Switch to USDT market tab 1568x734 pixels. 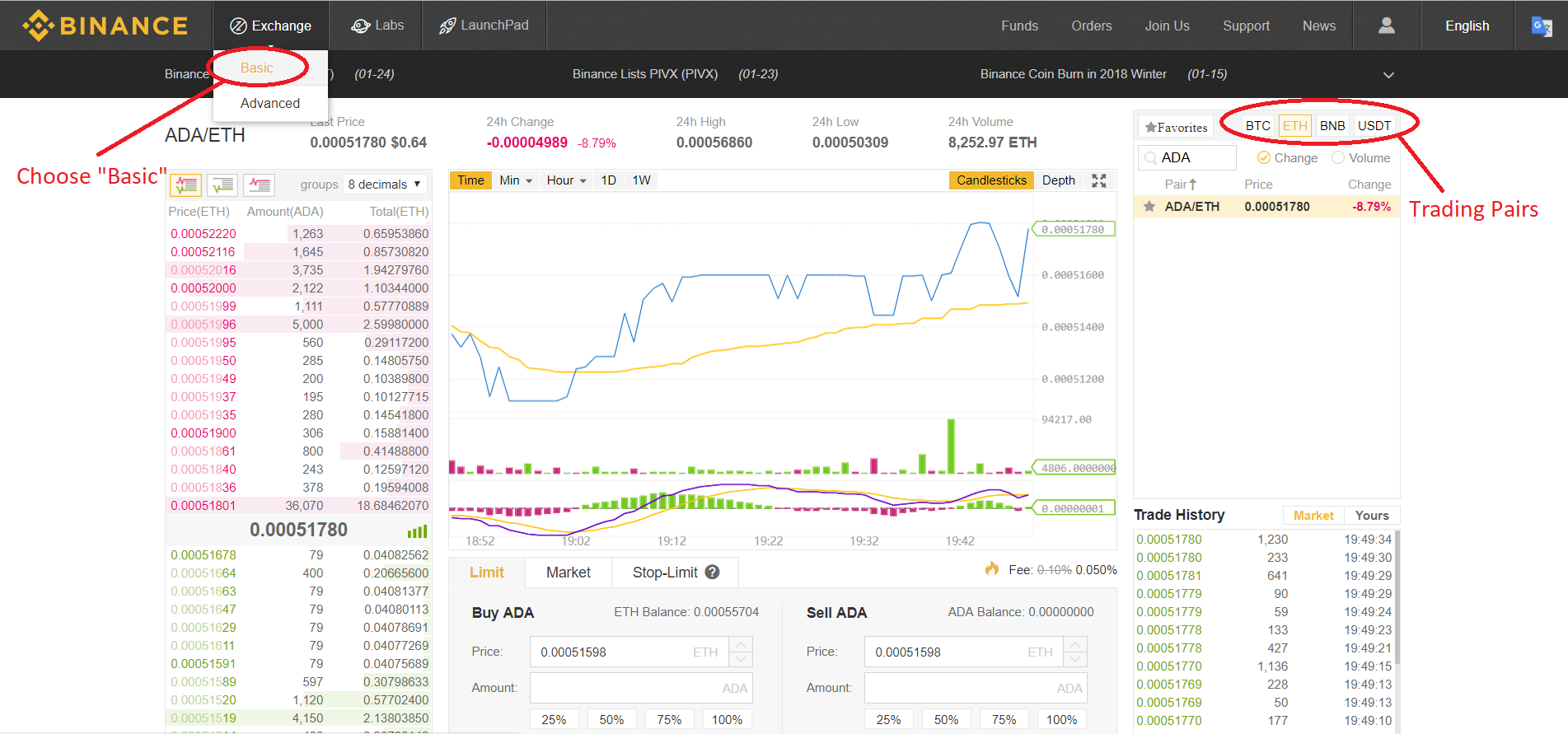(1374, 126)
